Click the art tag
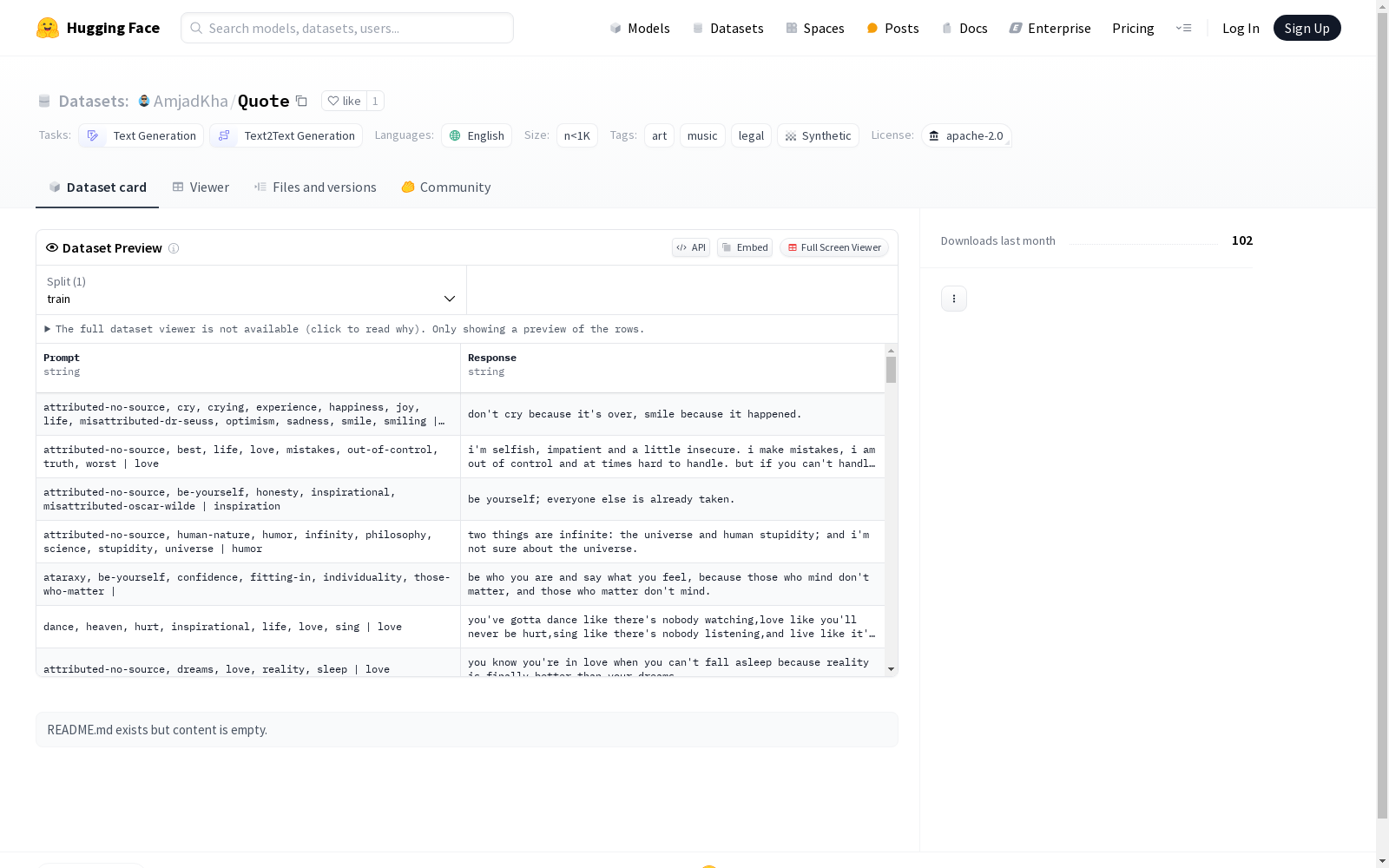The image size is (1389, 868). [660, 135]
